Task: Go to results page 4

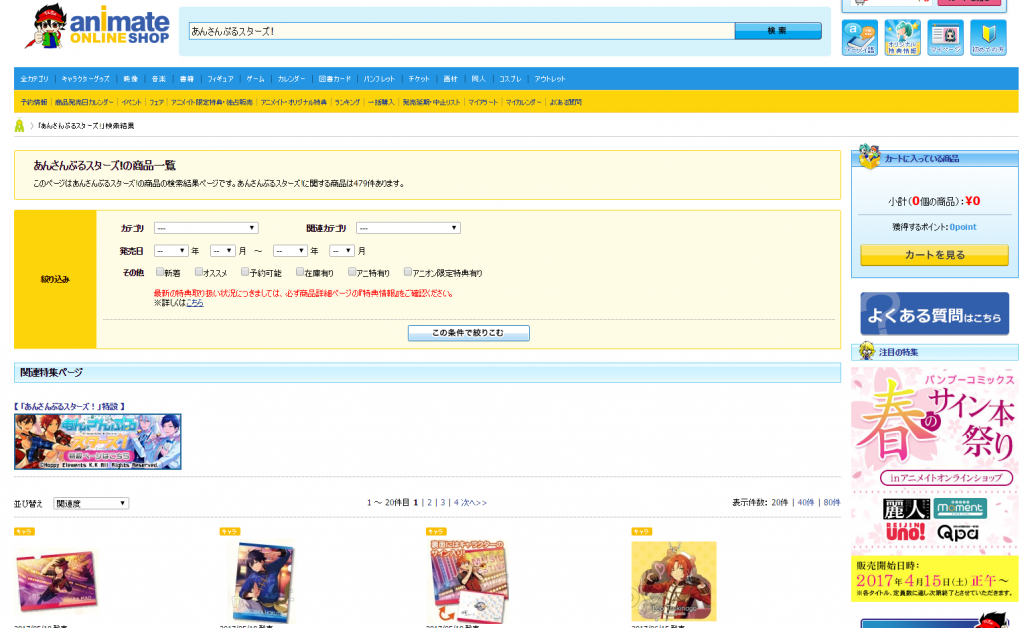Action: coord(456,503)
